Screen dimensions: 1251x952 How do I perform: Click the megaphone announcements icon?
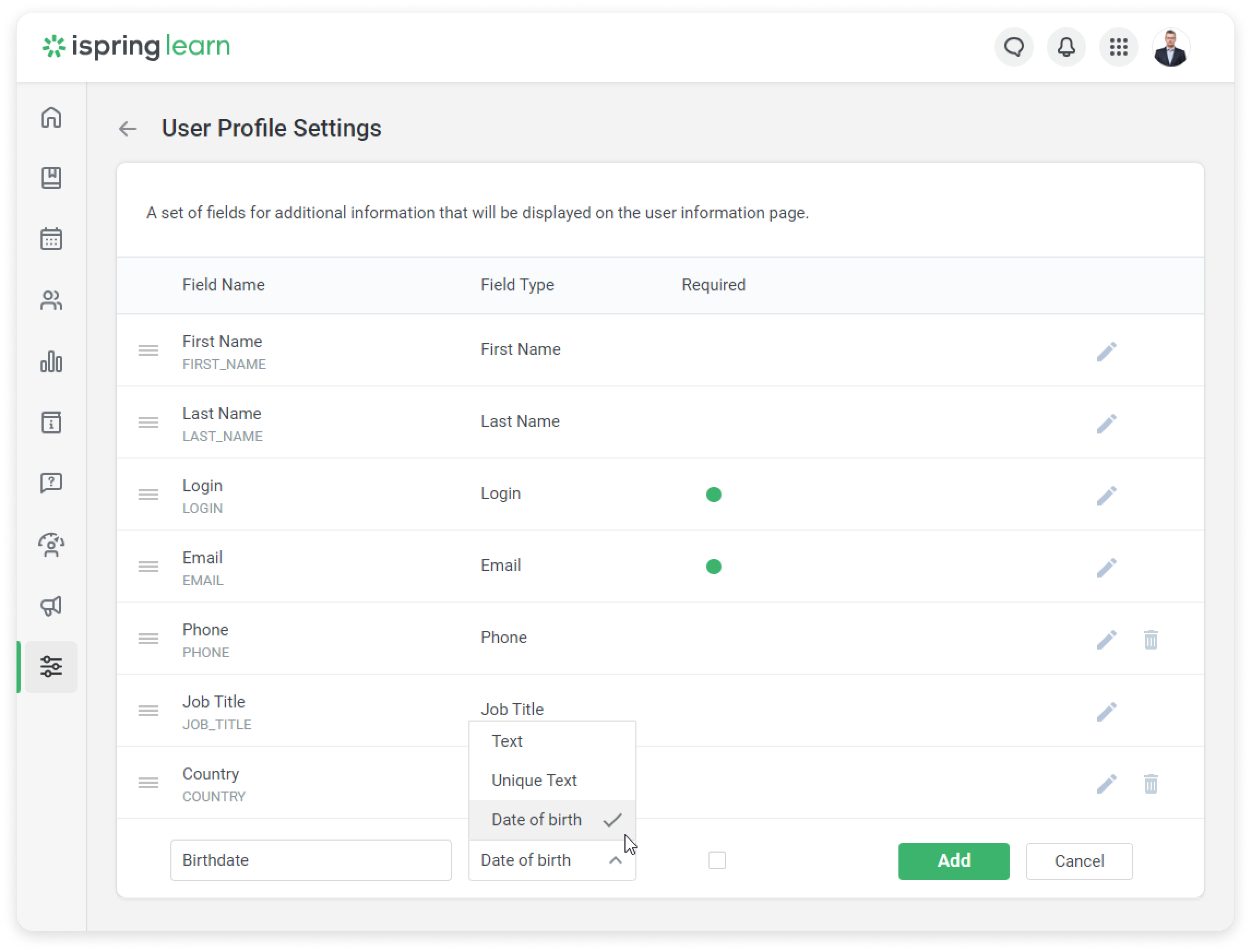coord(51,606)
